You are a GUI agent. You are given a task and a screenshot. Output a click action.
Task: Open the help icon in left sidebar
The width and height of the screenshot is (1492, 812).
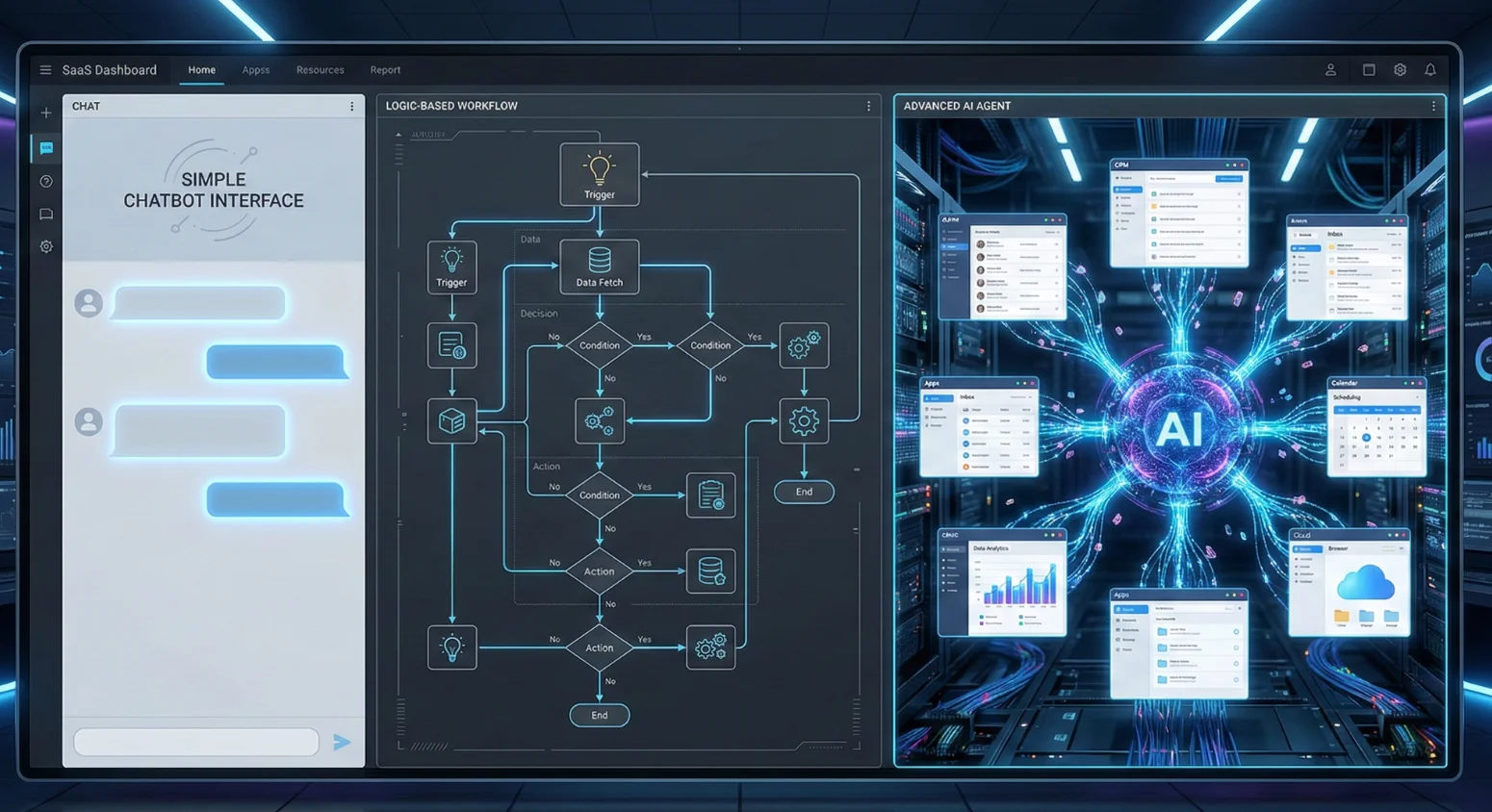click(x=46, y=182)
